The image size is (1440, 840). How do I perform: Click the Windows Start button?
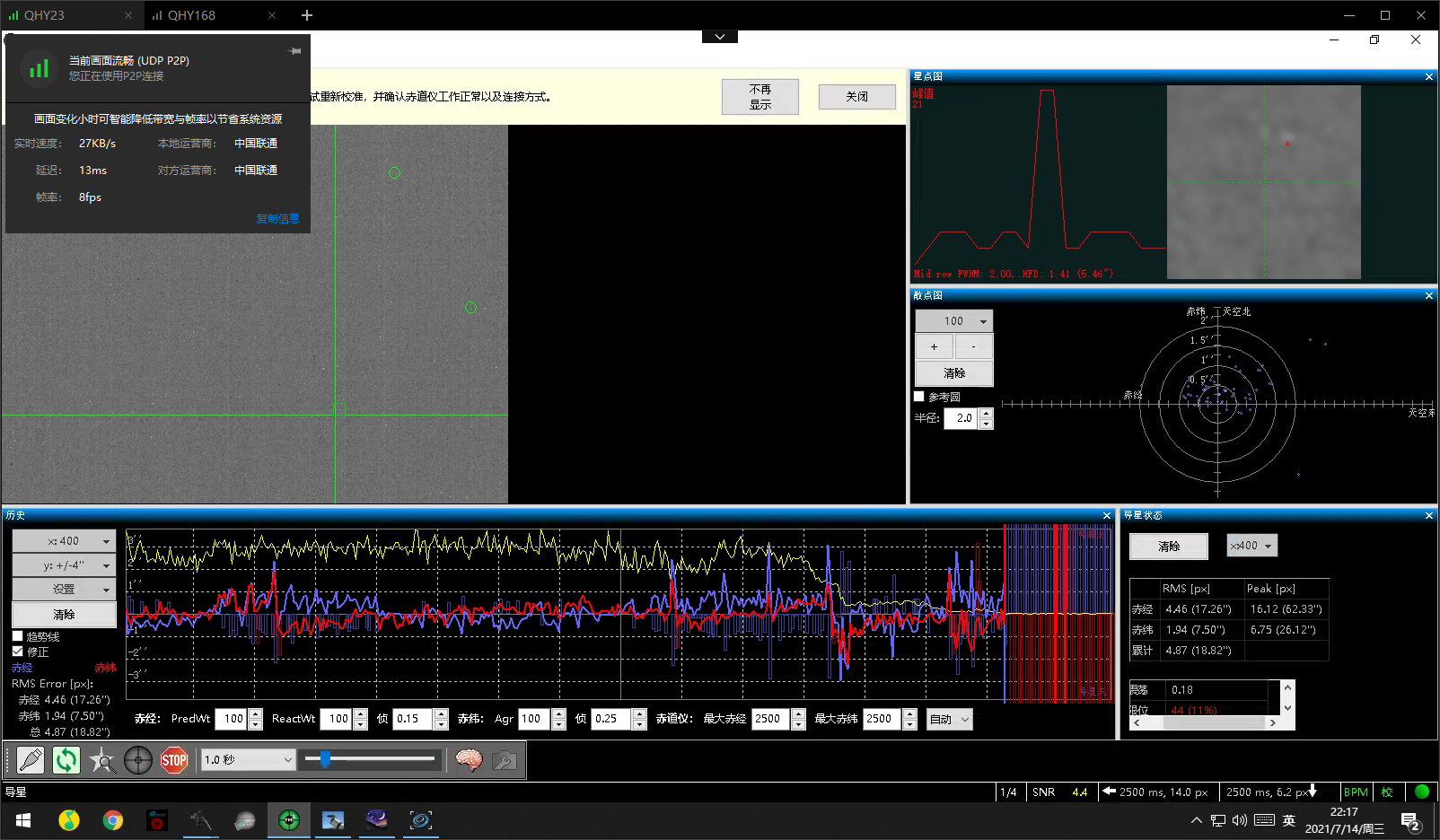pos(23,820)
